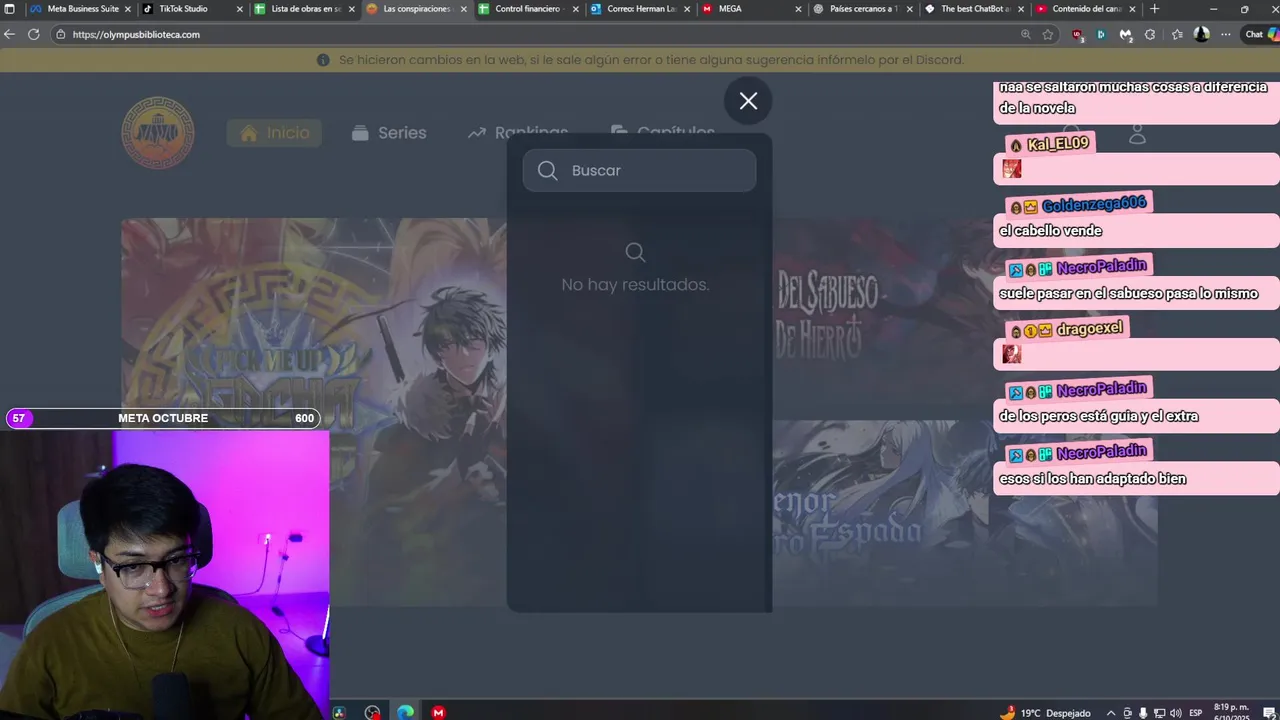
Task: Click the Goldenzega606 username in chat
Action: [x=1093, y=205]
